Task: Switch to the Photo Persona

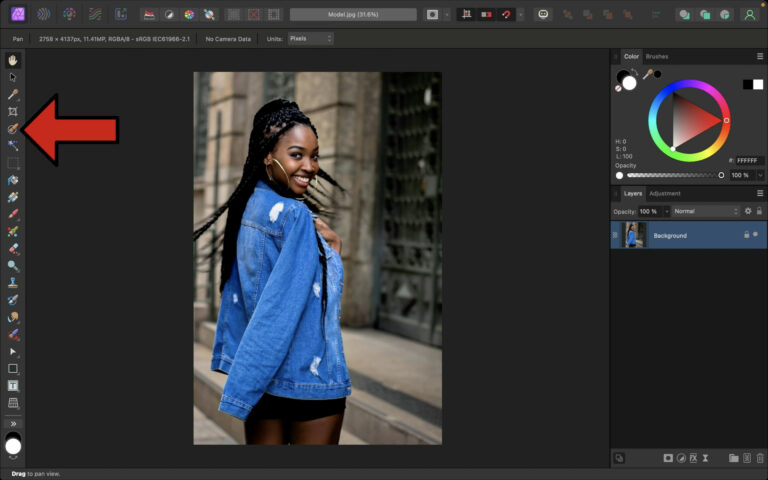Action: tap(18, 14)
